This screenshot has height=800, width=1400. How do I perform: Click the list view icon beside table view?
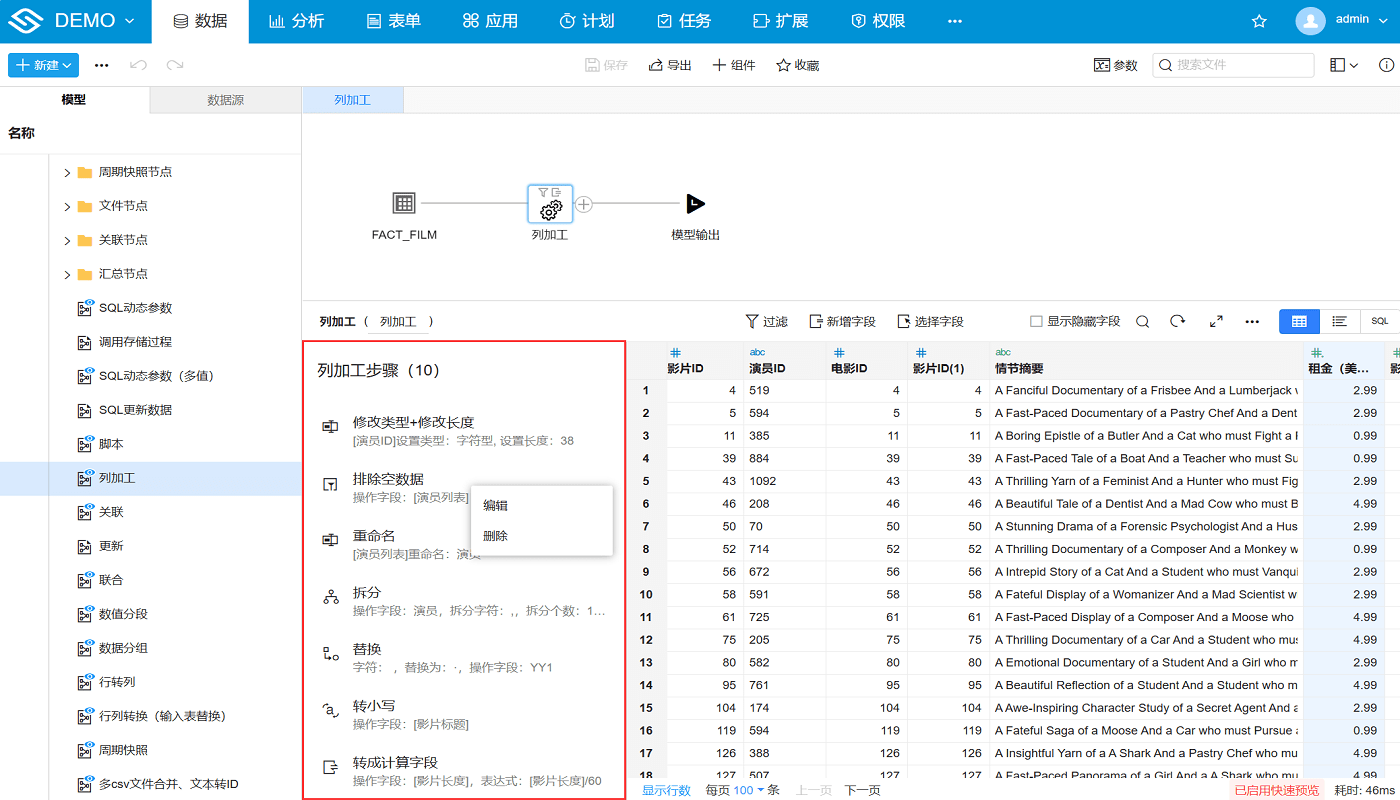click(1338, 321)
